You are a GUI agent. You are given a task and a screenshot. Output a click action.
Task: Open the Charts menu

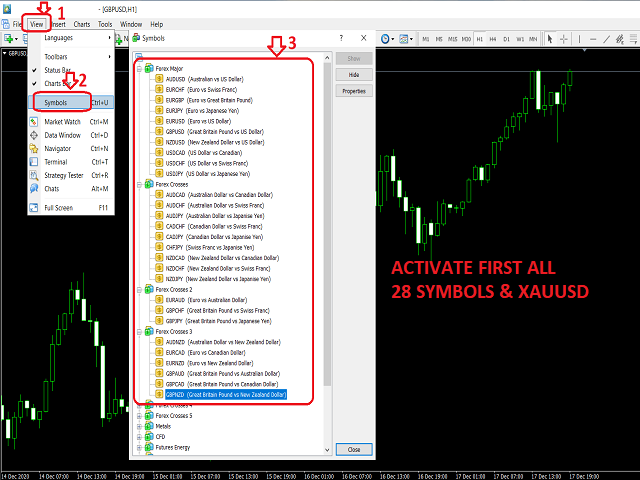(x=81, y=23)
